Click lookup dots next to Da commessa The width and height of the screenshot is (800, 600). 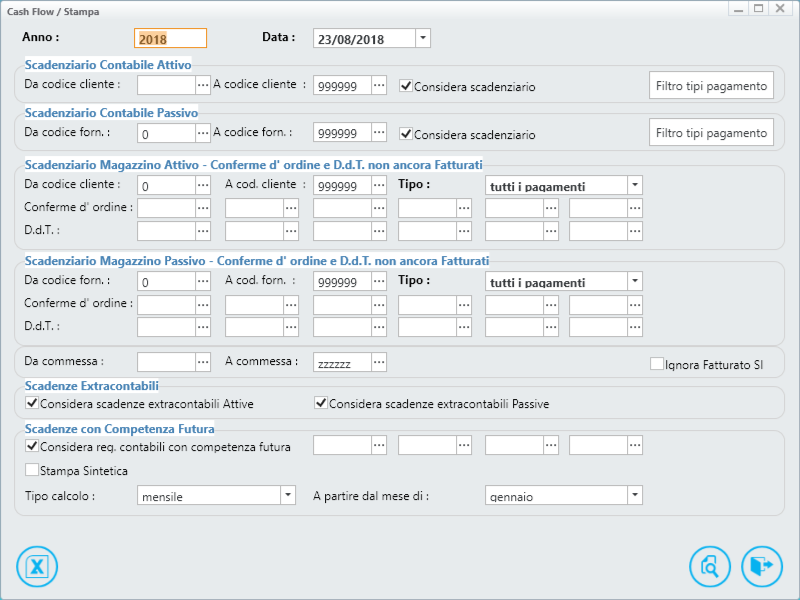(203, 362)
